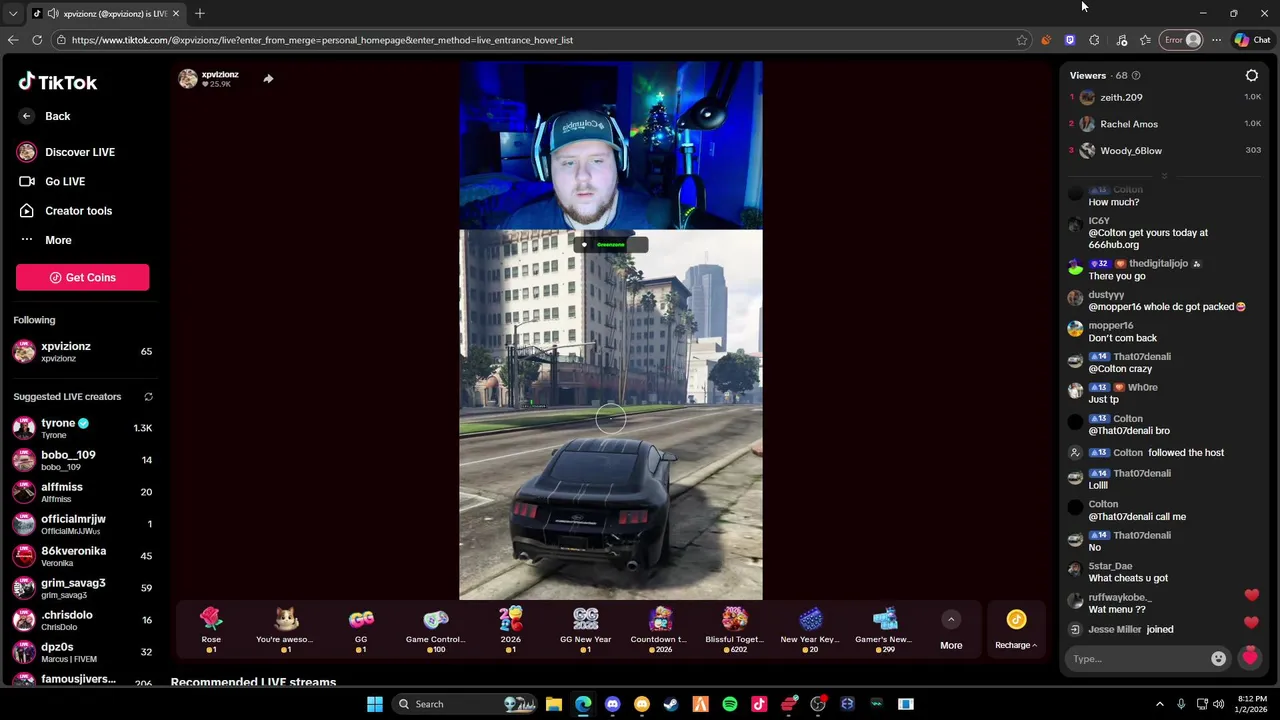Open .chrisdolo live stream
1280x720 pixels.
click(x=82, y=620)
